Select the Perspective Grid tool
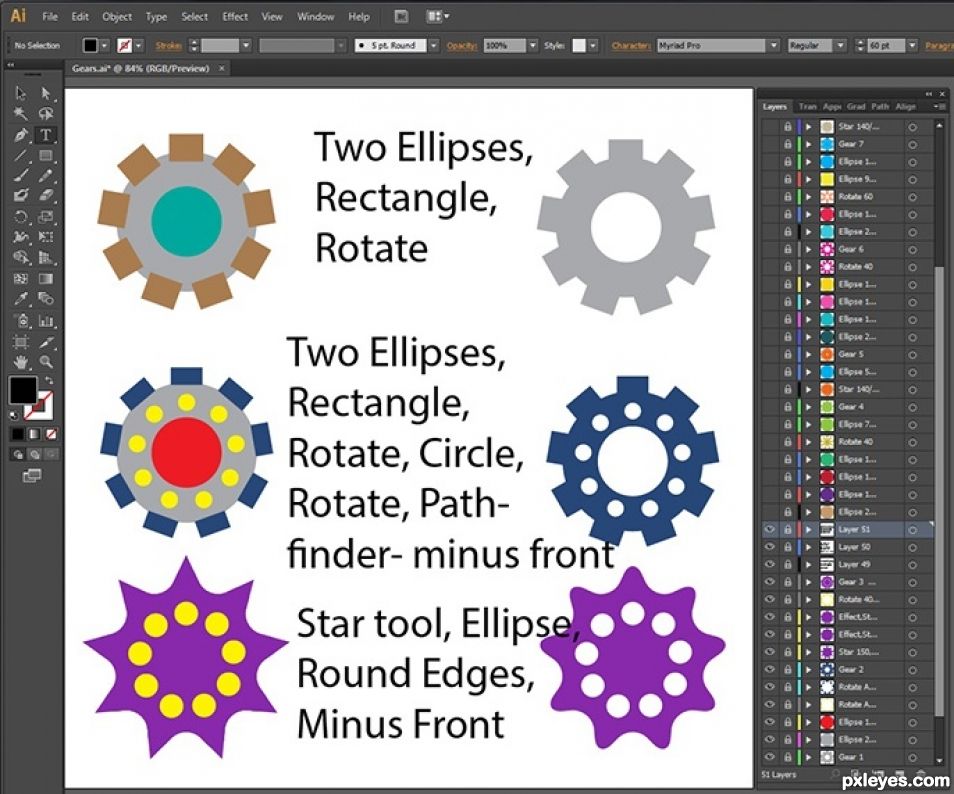954x794 pixels. click(46, 258)
